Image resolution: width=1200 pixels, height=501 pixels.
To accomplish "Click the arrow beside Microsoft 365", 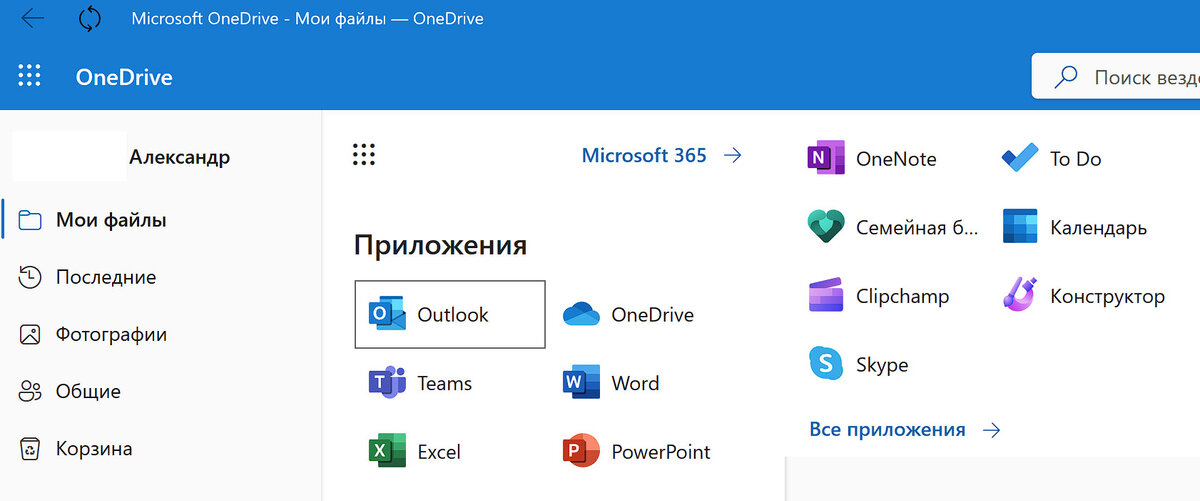I will (x=733, y=155).
